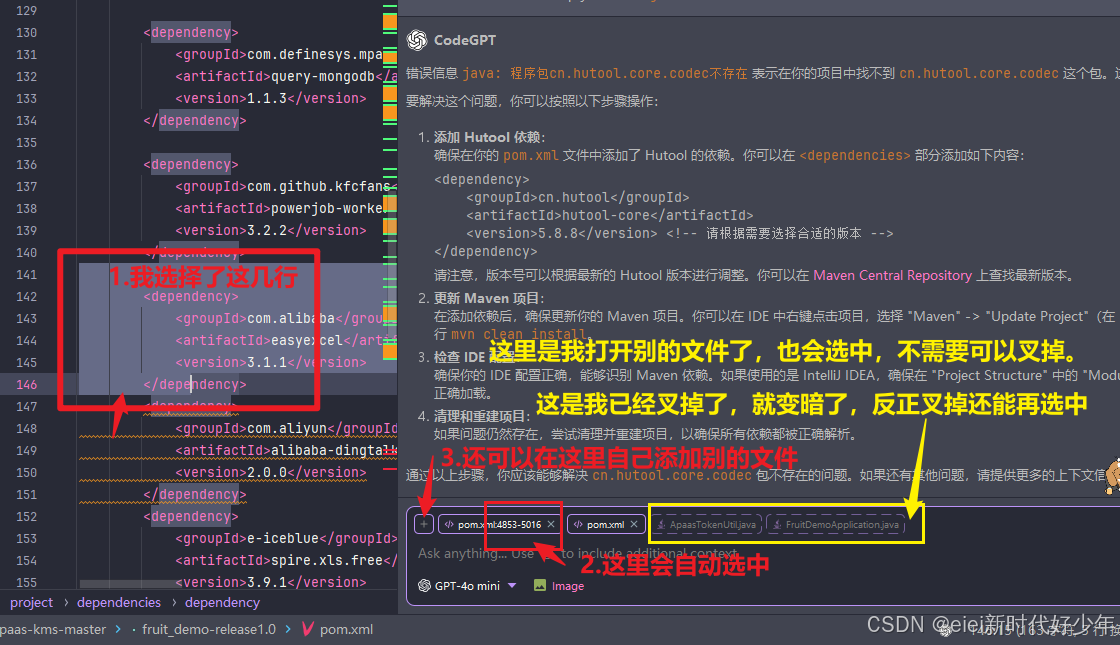
Task: Click the version 3.9.1 line
Action: [271, 582]
